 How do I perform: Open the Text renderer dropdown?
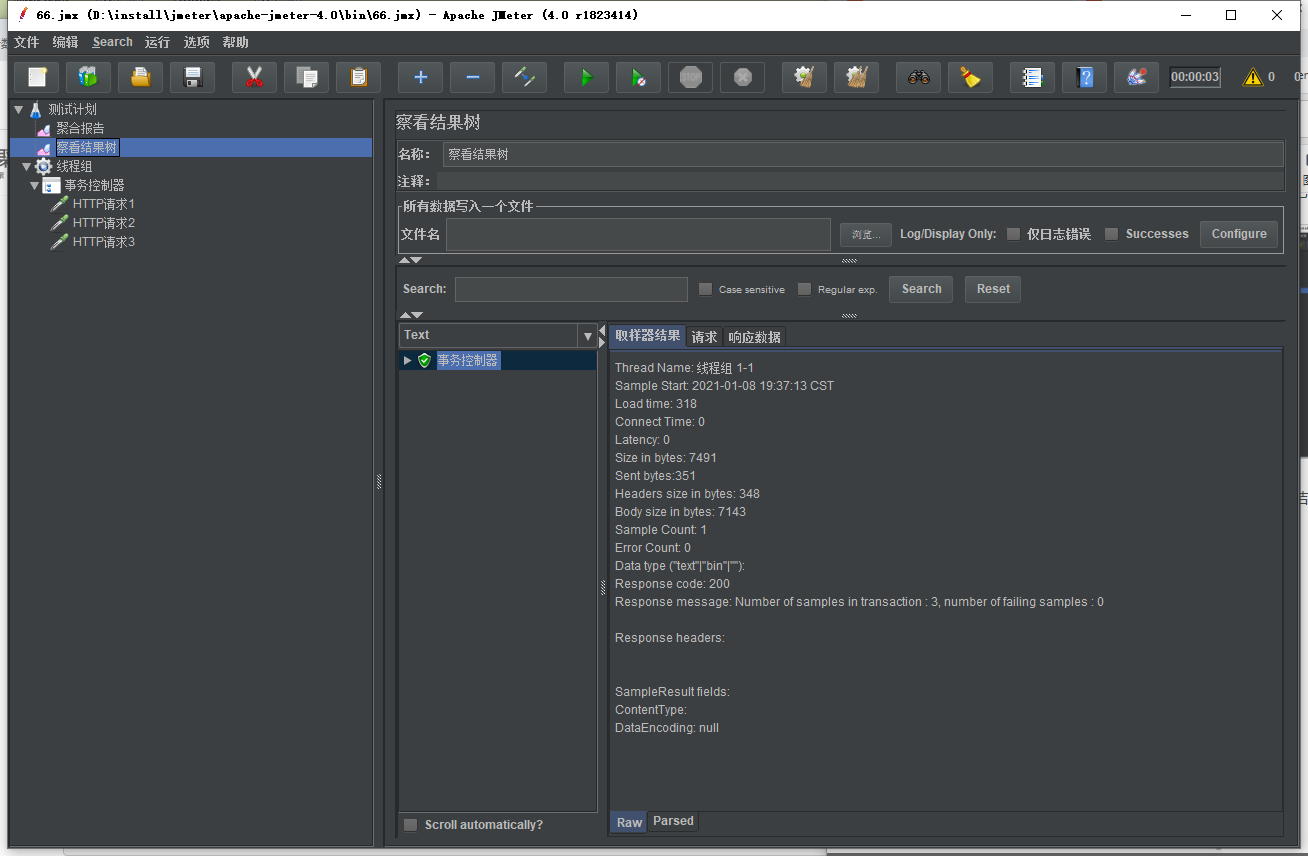pyautogui.click(x=588, y=336)
